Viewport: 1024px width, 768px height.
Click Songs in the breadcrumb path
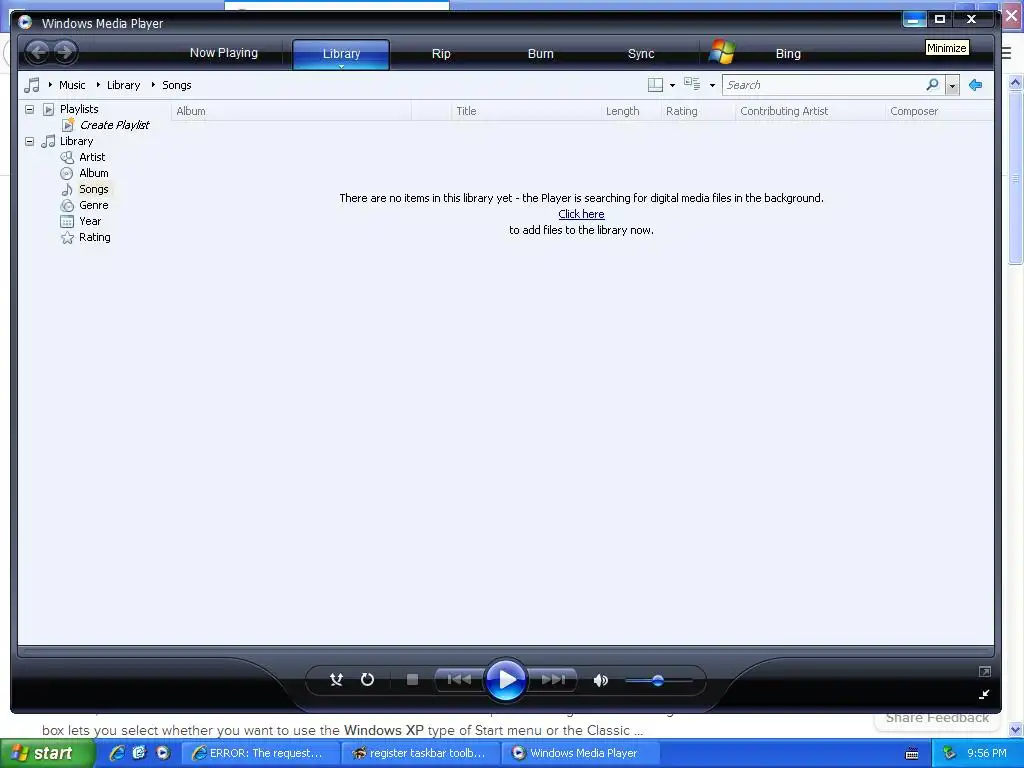click(176, 85)
